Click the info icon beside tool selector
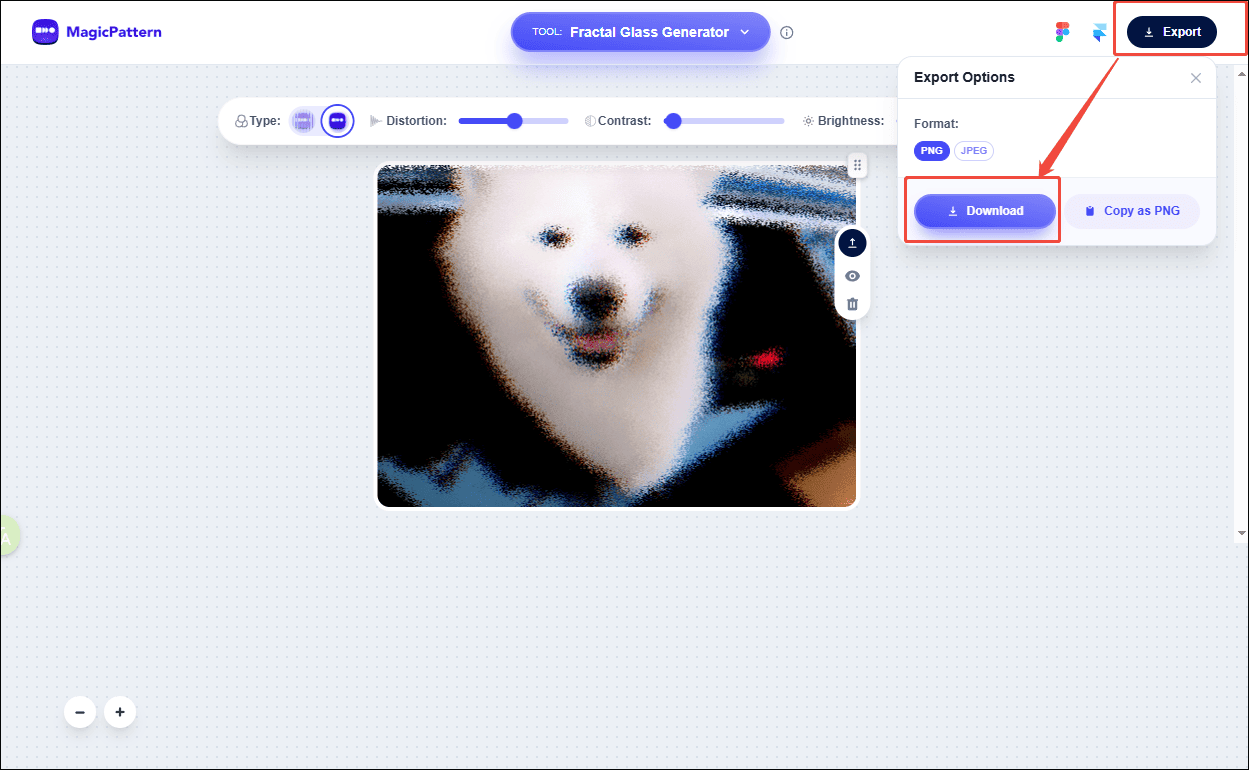Image resolution: width=1249 pixels, height=770 pixels. click(x=786, y=32)
